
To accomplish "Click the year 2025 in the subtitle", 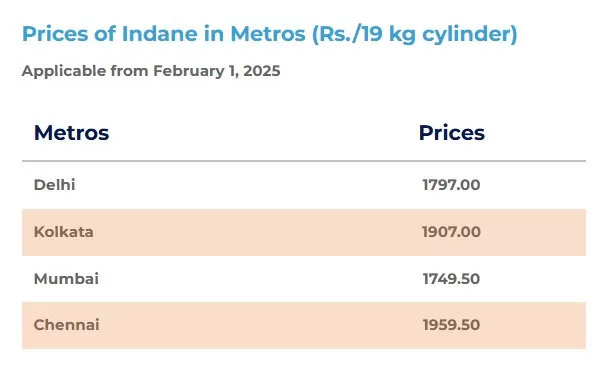I will click(262, 71).
